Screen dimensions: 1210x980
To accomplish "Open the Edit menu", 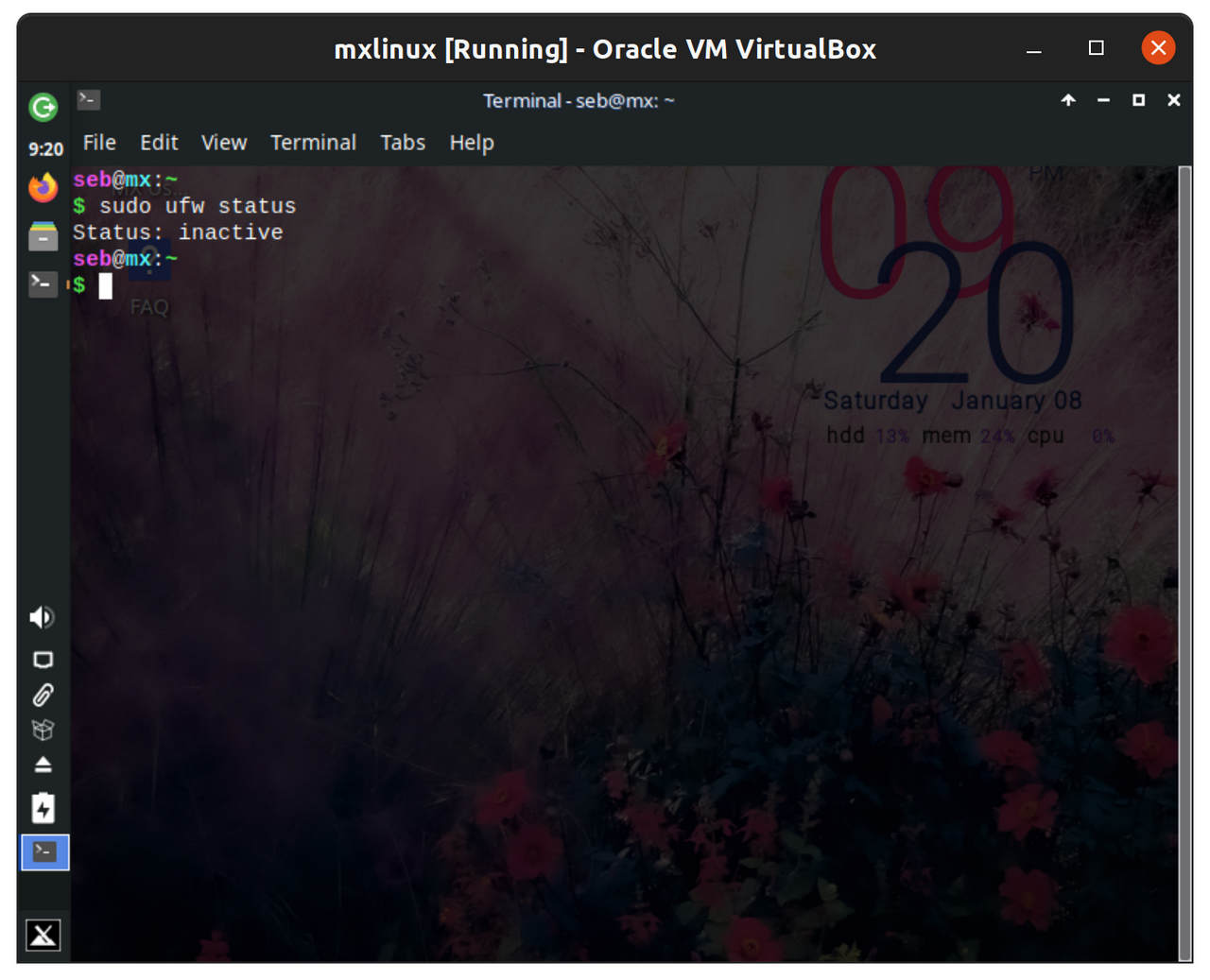I will click(x=159, y=143).
